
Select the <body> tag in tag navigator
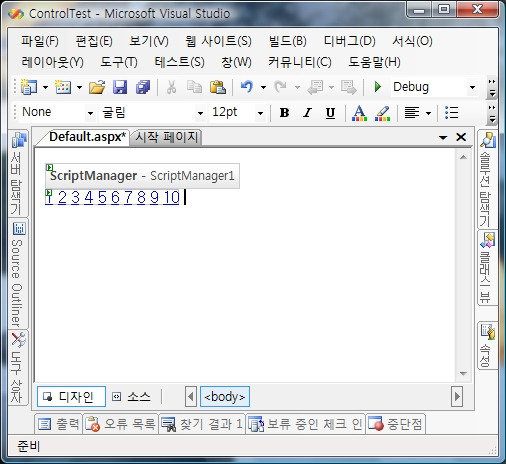click(225, 397)
